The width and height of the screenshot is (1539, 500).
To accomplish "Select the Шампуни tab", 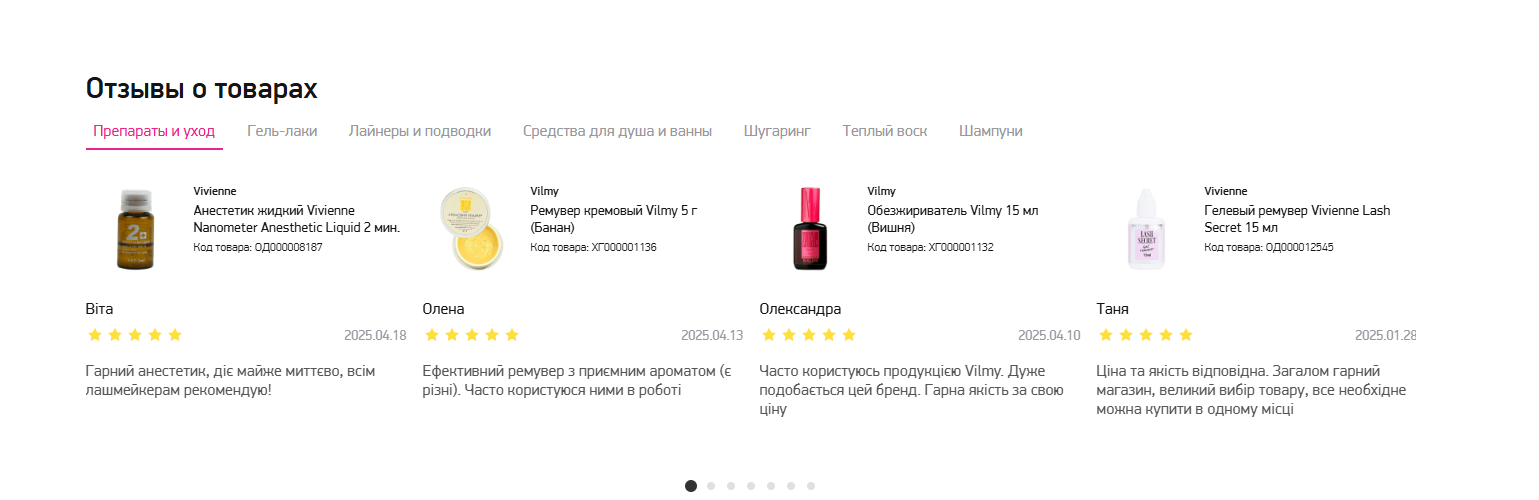I will pyautogui.click(x=990, y=131).
